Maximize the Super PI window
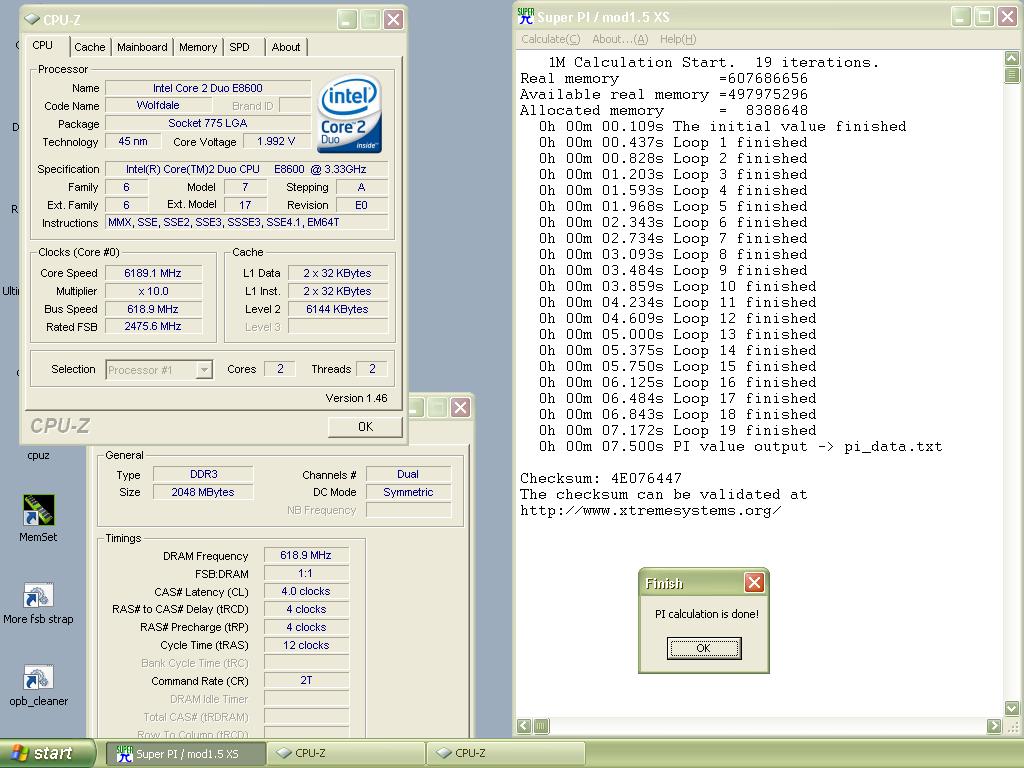The width and height of the screenshot is (1024, 768). (x=984, y=16)
